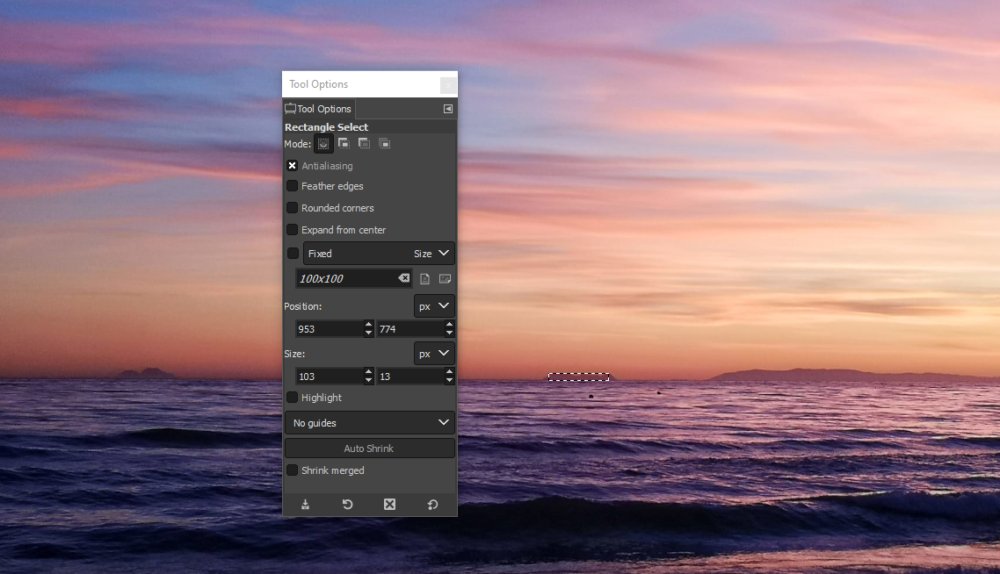Reset tool options to default values
Image resolution: width=1000 pixels, height=574 pixels.
[x=432, y=504]
